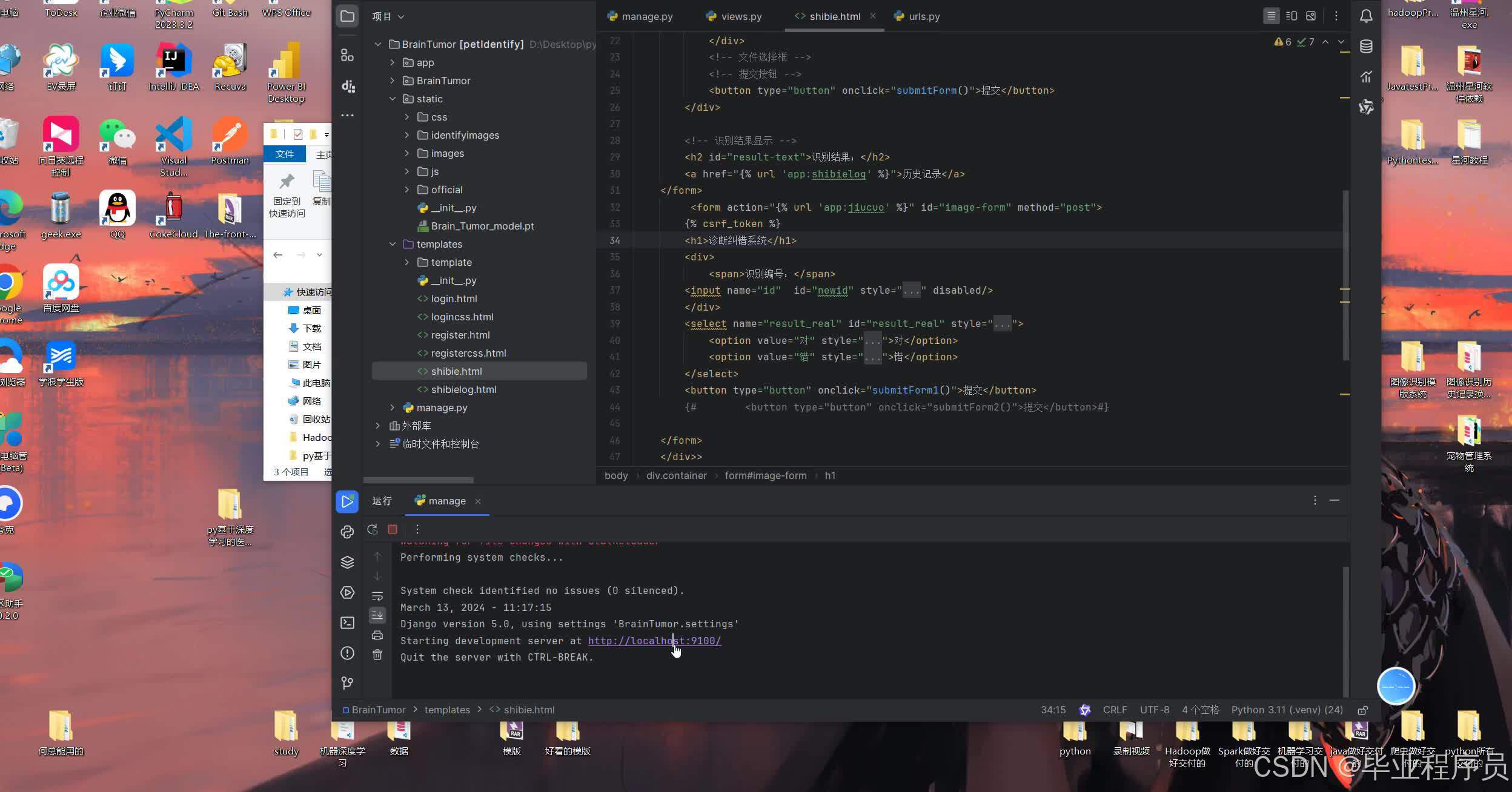Clear console output with the trash icon
This screenshot has width=1512, height=792.
[377, 655]
